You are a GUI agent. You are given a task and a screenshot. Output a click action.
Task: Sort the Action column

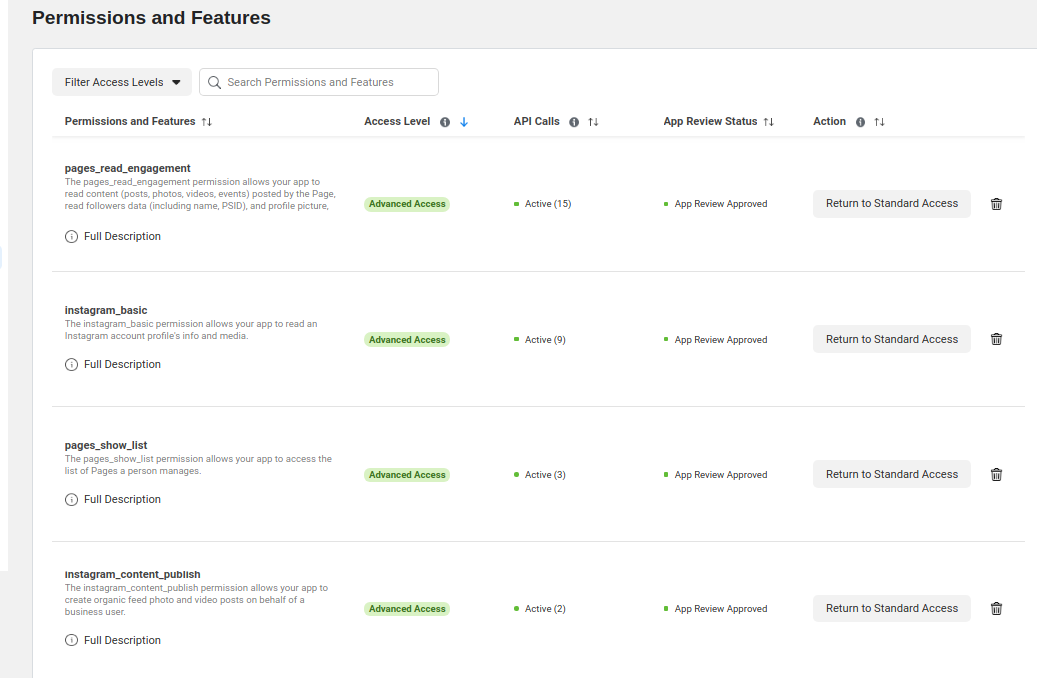pos(879,122)
